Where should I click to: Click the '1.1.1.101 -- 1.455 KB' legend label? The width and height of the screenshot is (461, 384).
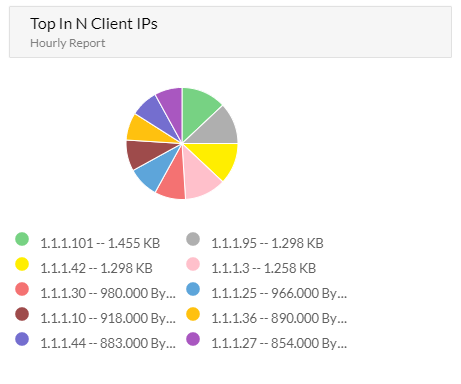(100, 243)
